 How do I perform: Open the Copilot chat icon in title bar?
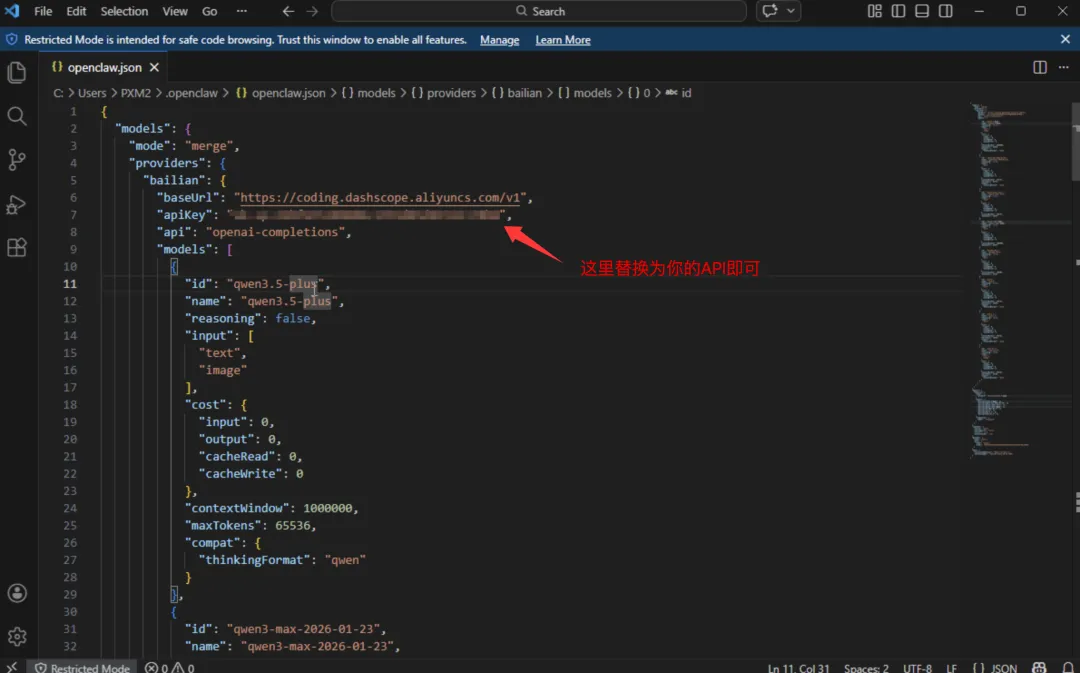point(770,11)
